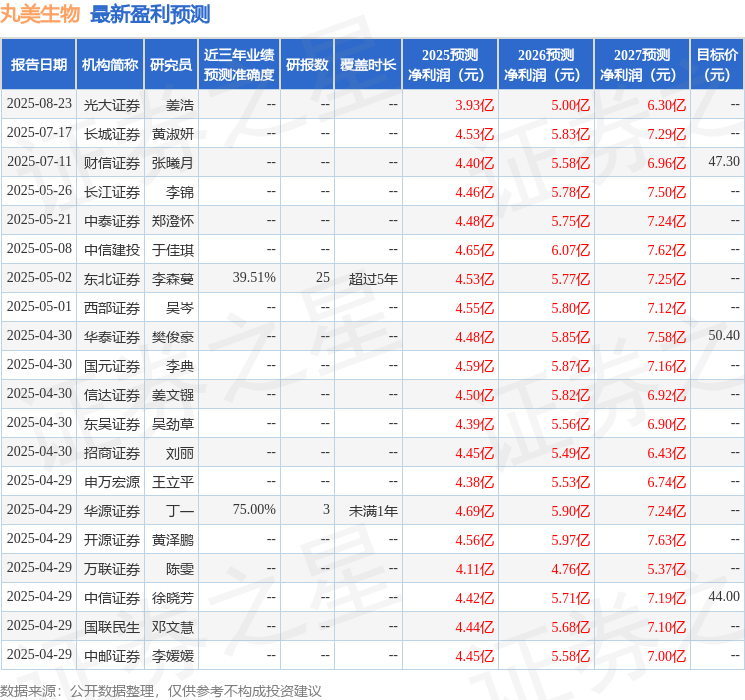Viewport: 745px width, 700px height.
Task: Click the 近三年业绩预测准确度 column header
Action: [239, 65]
